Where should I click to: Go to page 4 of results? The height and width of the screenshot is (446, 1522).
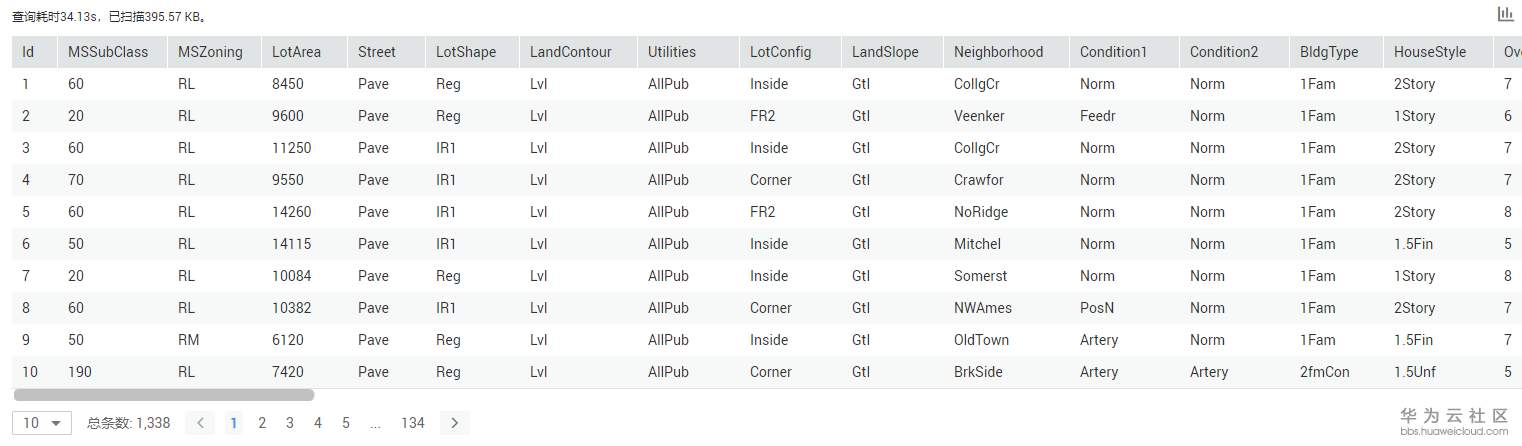(x=318, y=423)
